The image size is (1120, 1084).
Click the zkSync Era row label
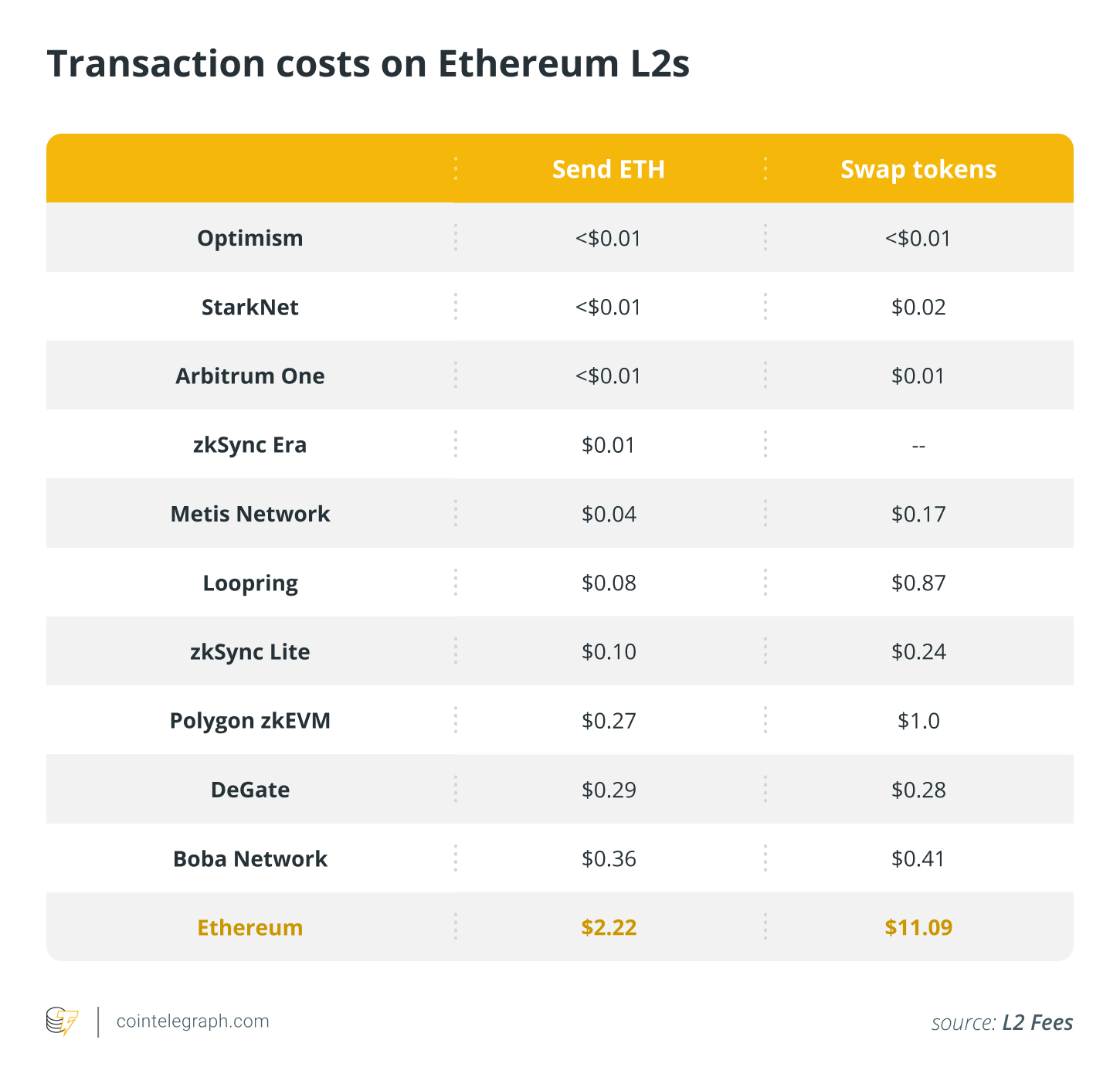(250, 445)
